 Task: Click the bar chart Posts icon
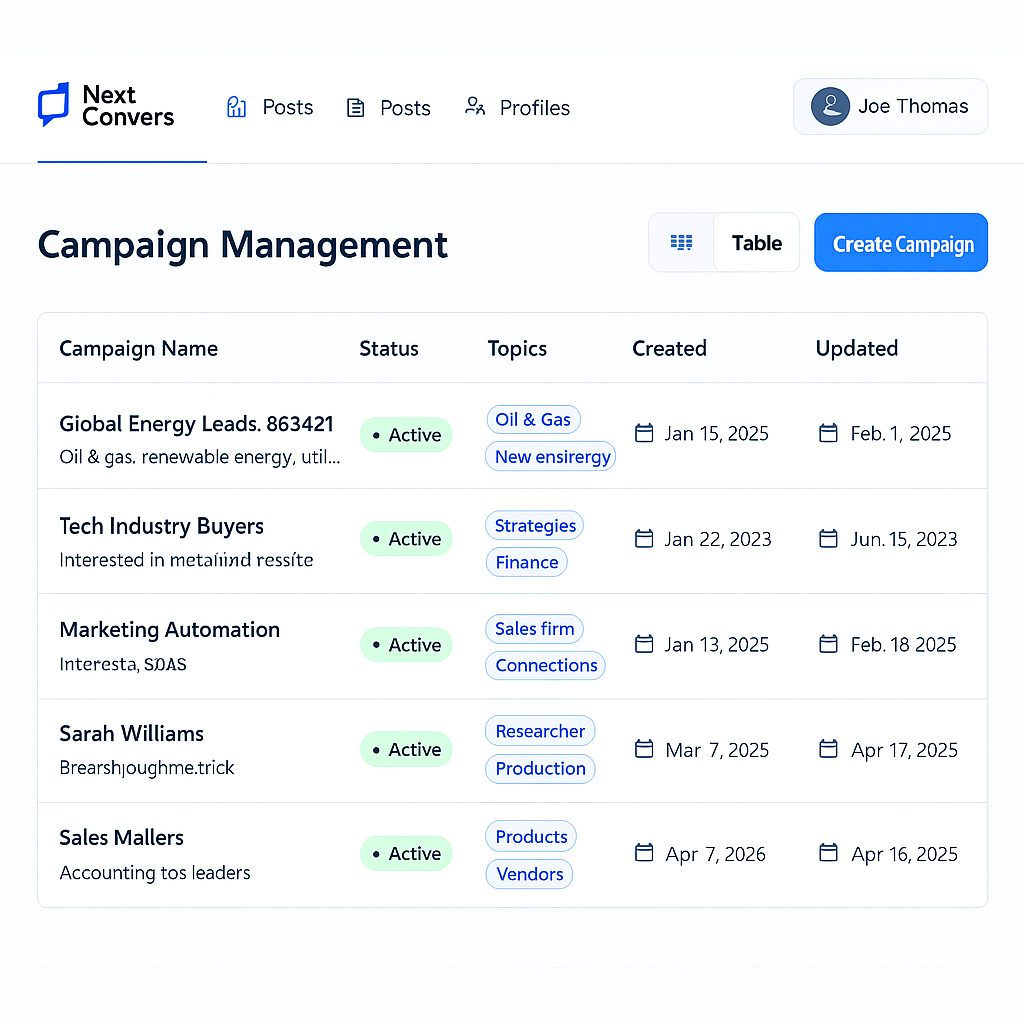coord(237,108)
